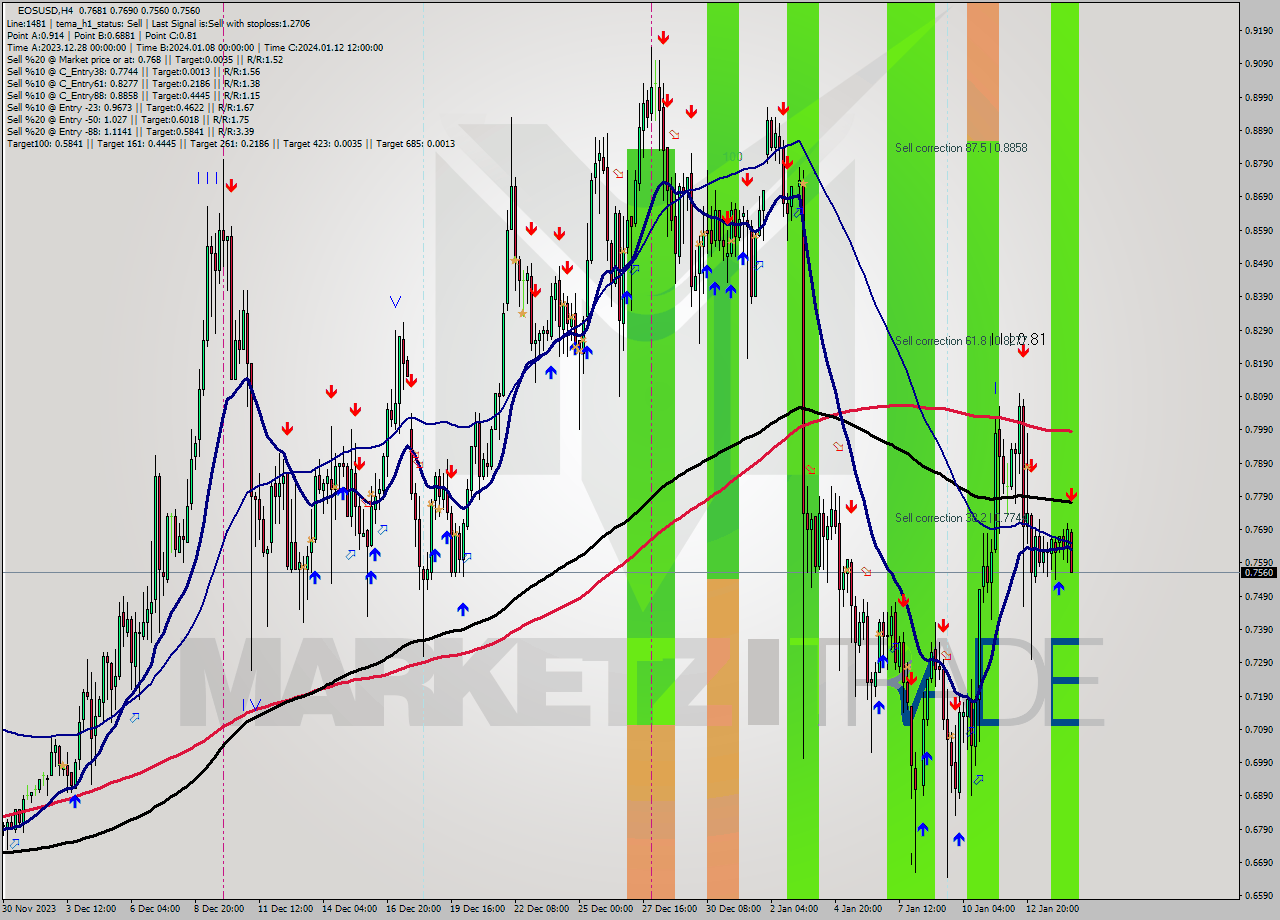
Task: Click the '2 Jan 04:00' time axis label
Action: [x=796, y=909]
